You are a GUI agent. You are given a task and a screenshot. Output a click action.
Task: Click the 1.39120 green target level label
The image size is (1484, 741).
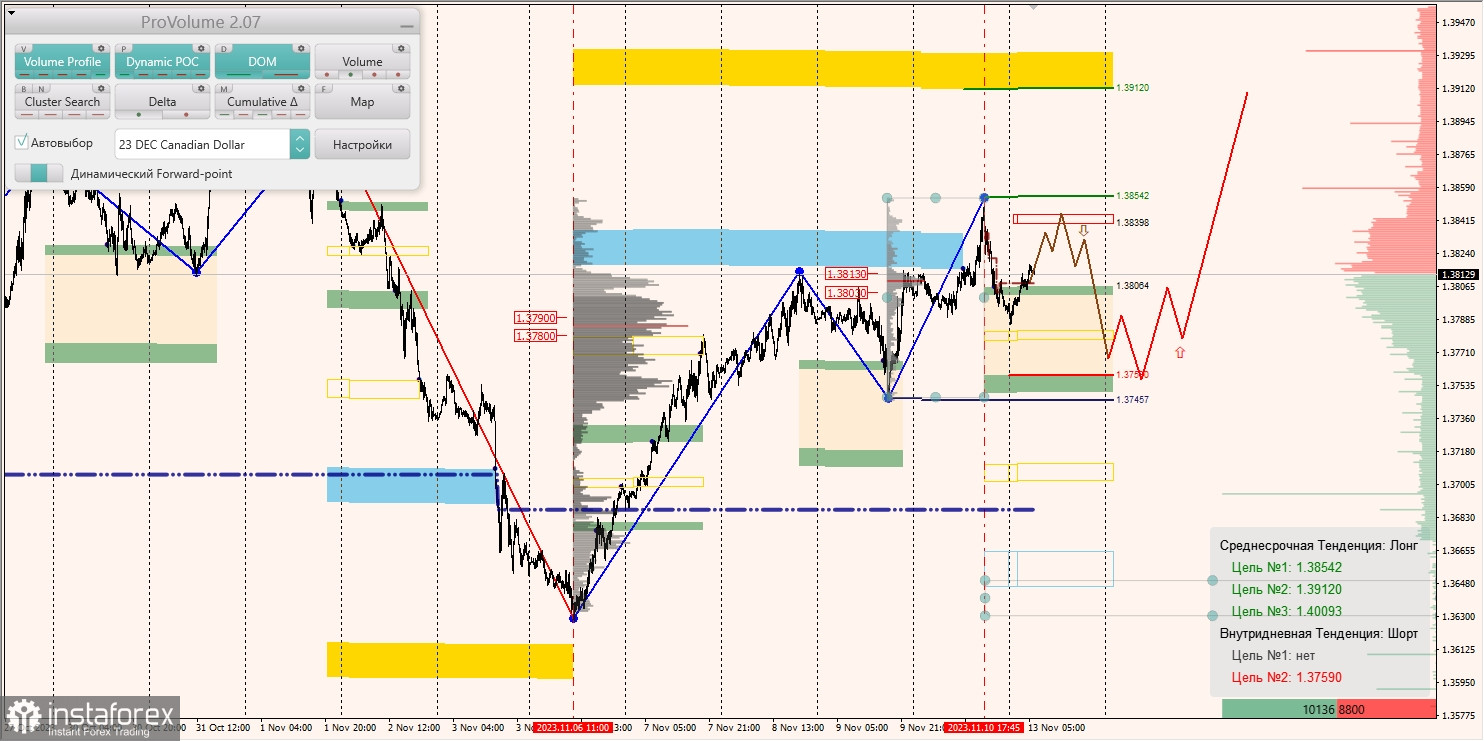click(x=1133, y=88)
